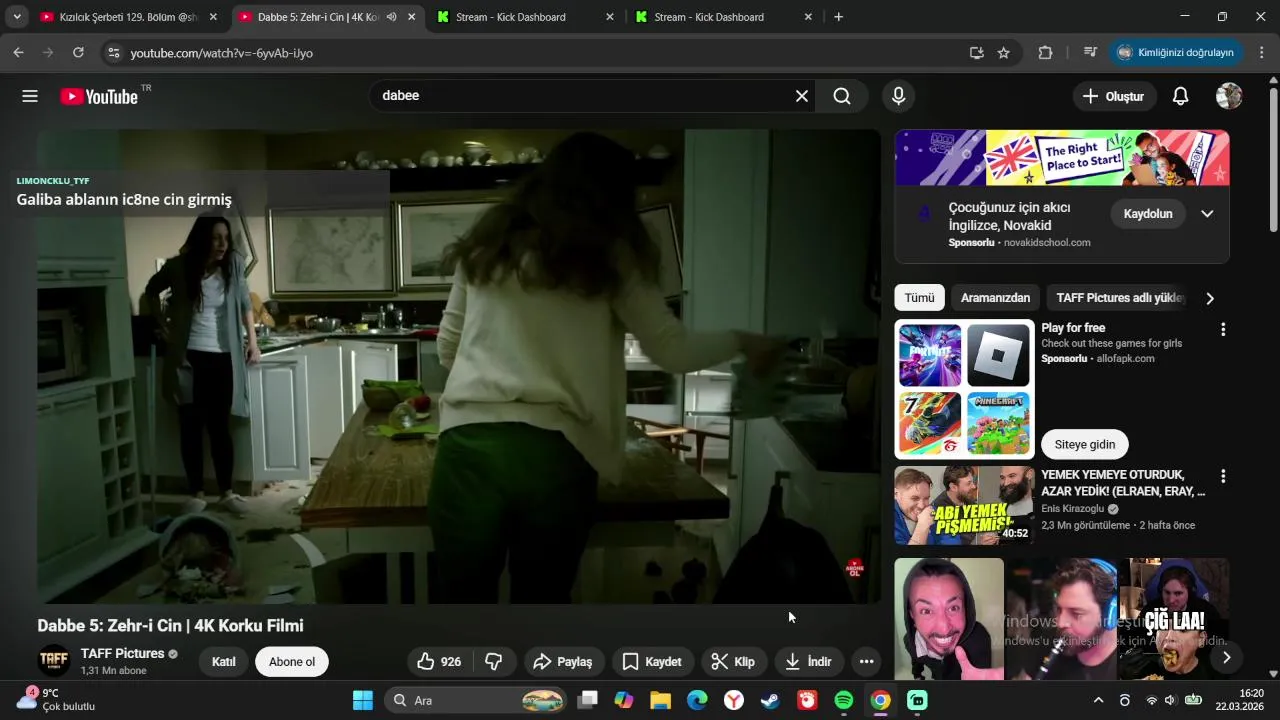
Task: Open the Play for free games thumbnail
Action: [x=964, y=389]
